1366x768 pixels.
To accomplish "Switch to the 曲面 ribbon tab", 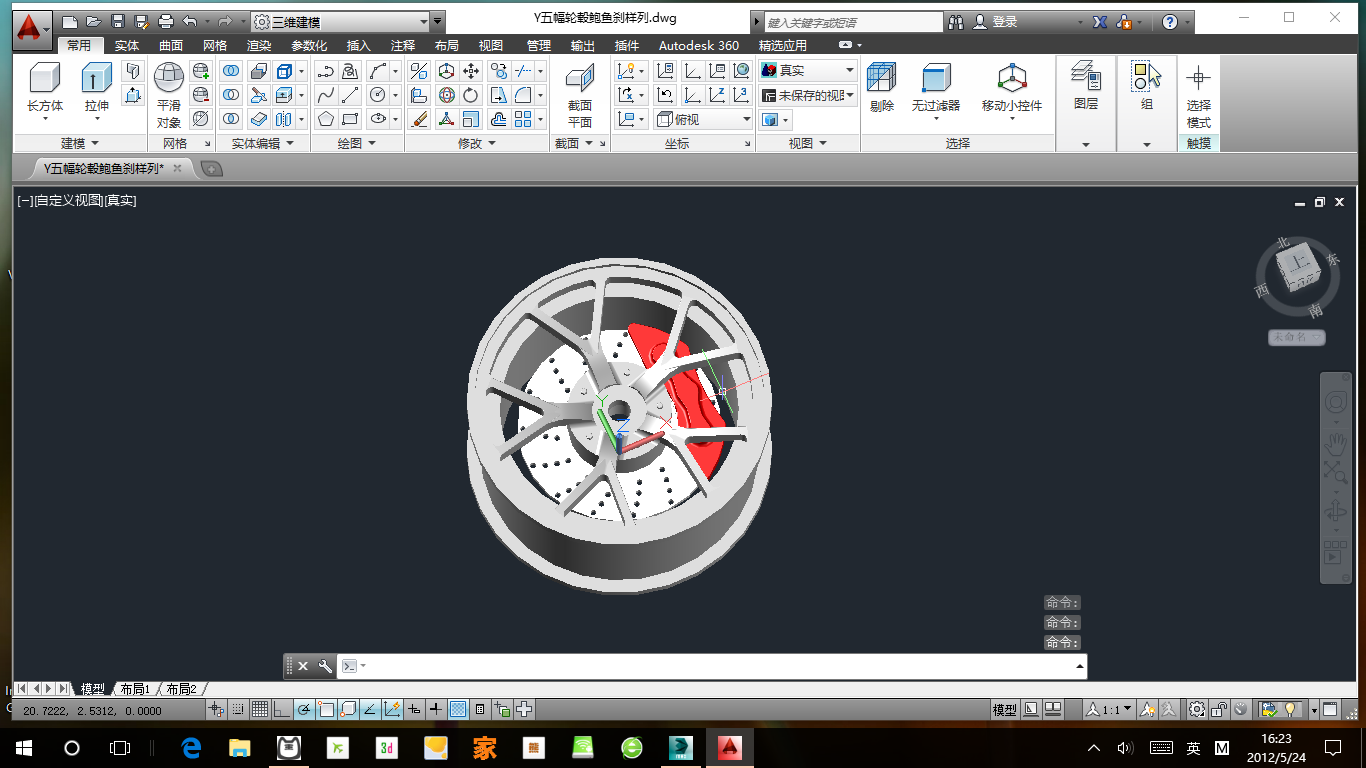I will pyautogui.click(x=171, y=45).
